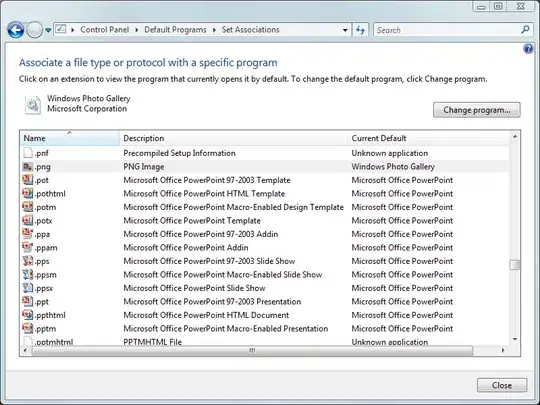540x405 pixels.
Task: Click 'Precompiled Setup Information' description
Action: pos(179,153)
